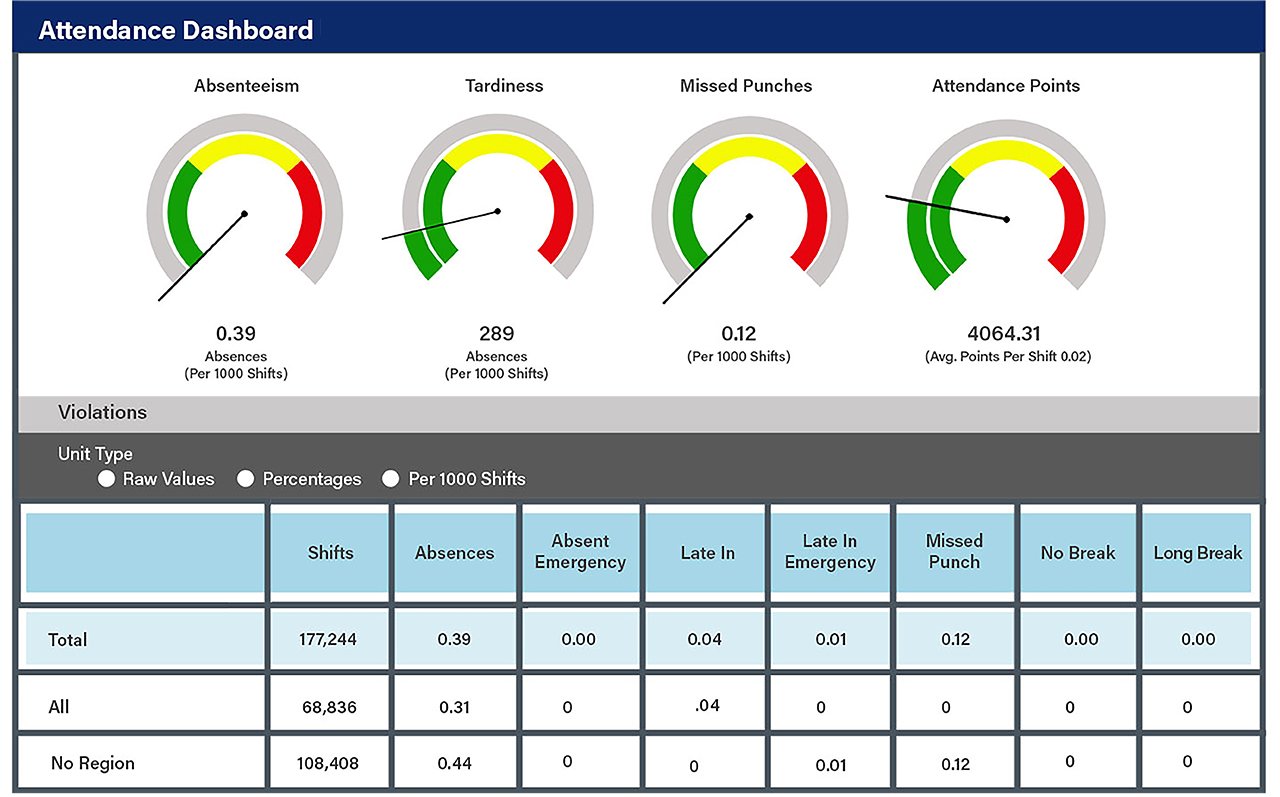Click the No Break column header
This screenshot has width=1280, height=797.
click(x=1078, y=553)
